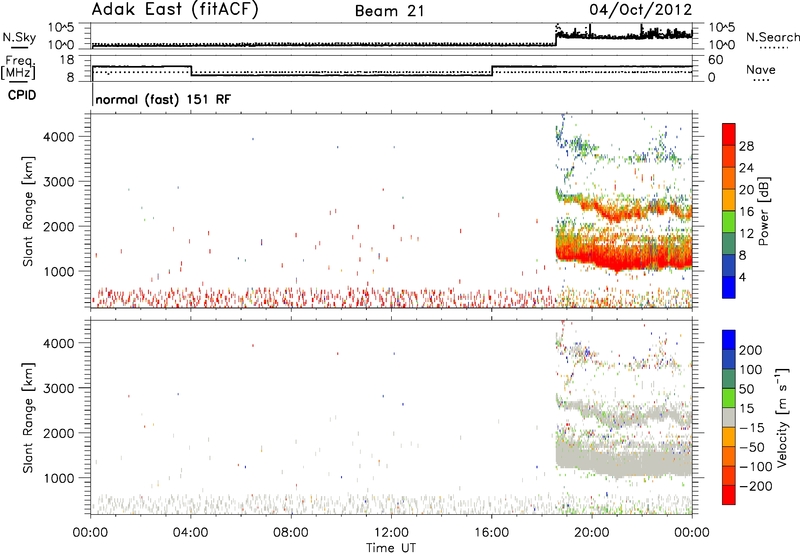
Task: Click the 'Adak East (fitACF)' title
Action: (175, 10)
